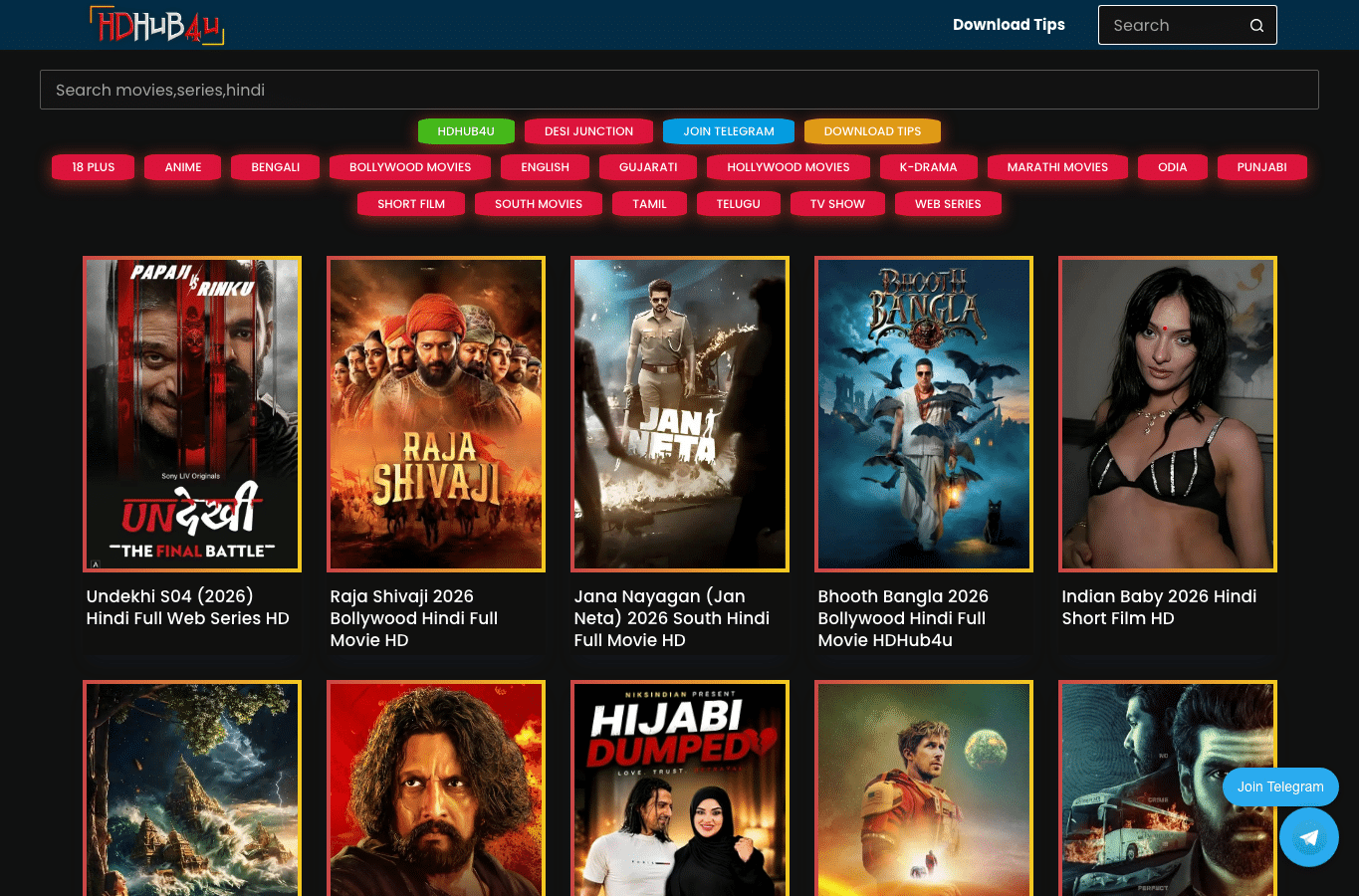Browse the HOLLYWOOD MOVIES category
The height and width of the screenshot is (896, 1359).
pyautogui.click(x=789, y=167)
